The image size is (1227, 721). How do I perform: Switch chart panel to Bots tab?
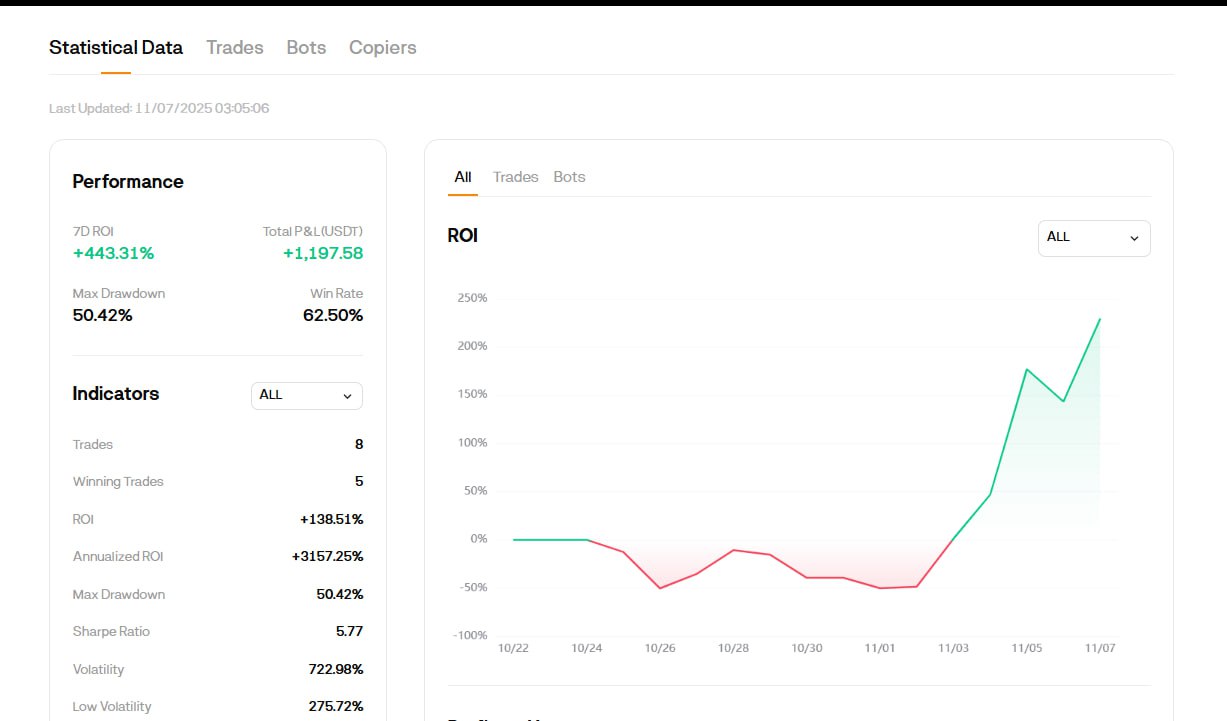(570, 177)
